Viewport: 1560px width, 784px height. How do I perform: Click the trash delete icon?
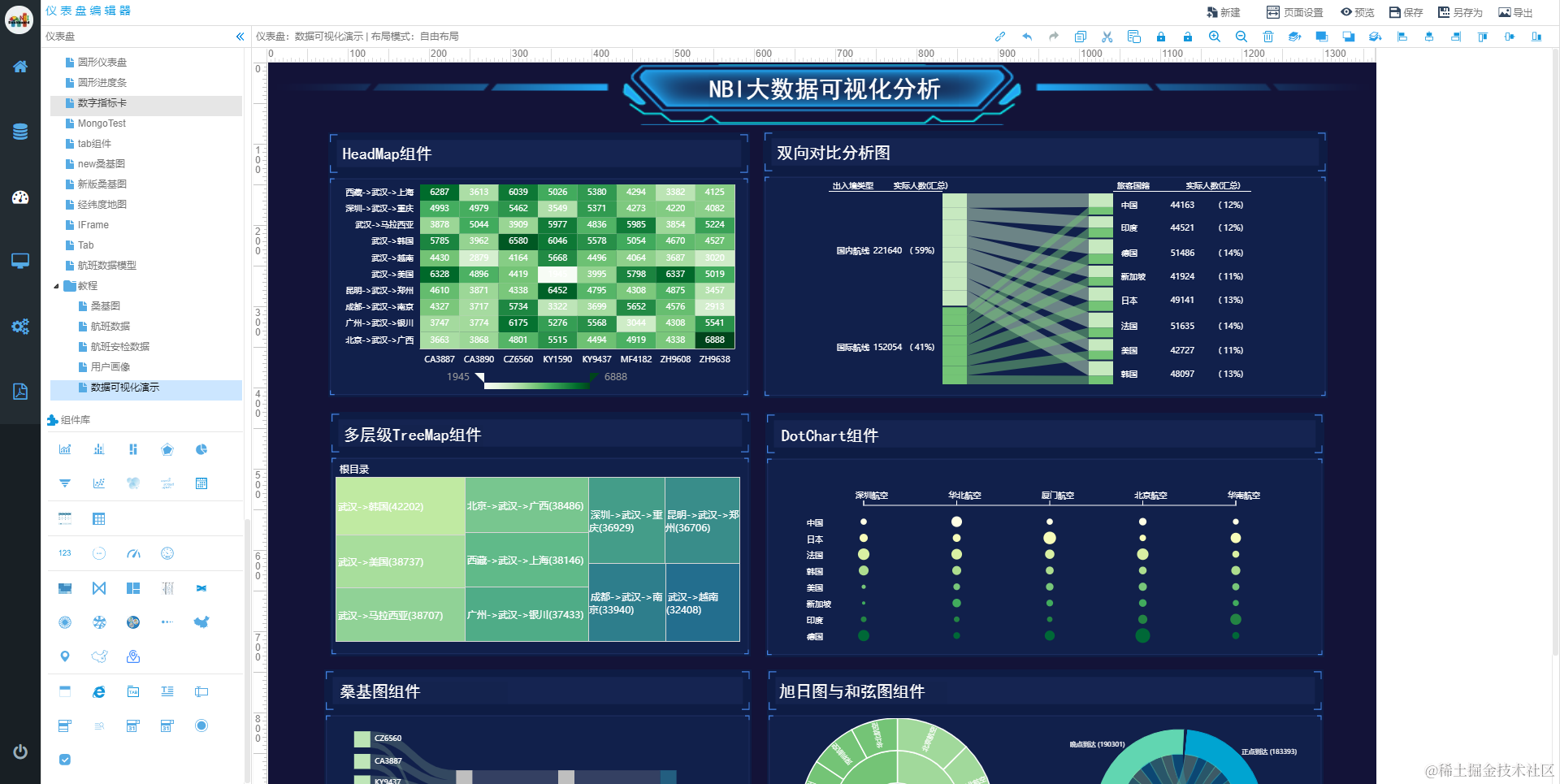click(x=1268, y=37)
